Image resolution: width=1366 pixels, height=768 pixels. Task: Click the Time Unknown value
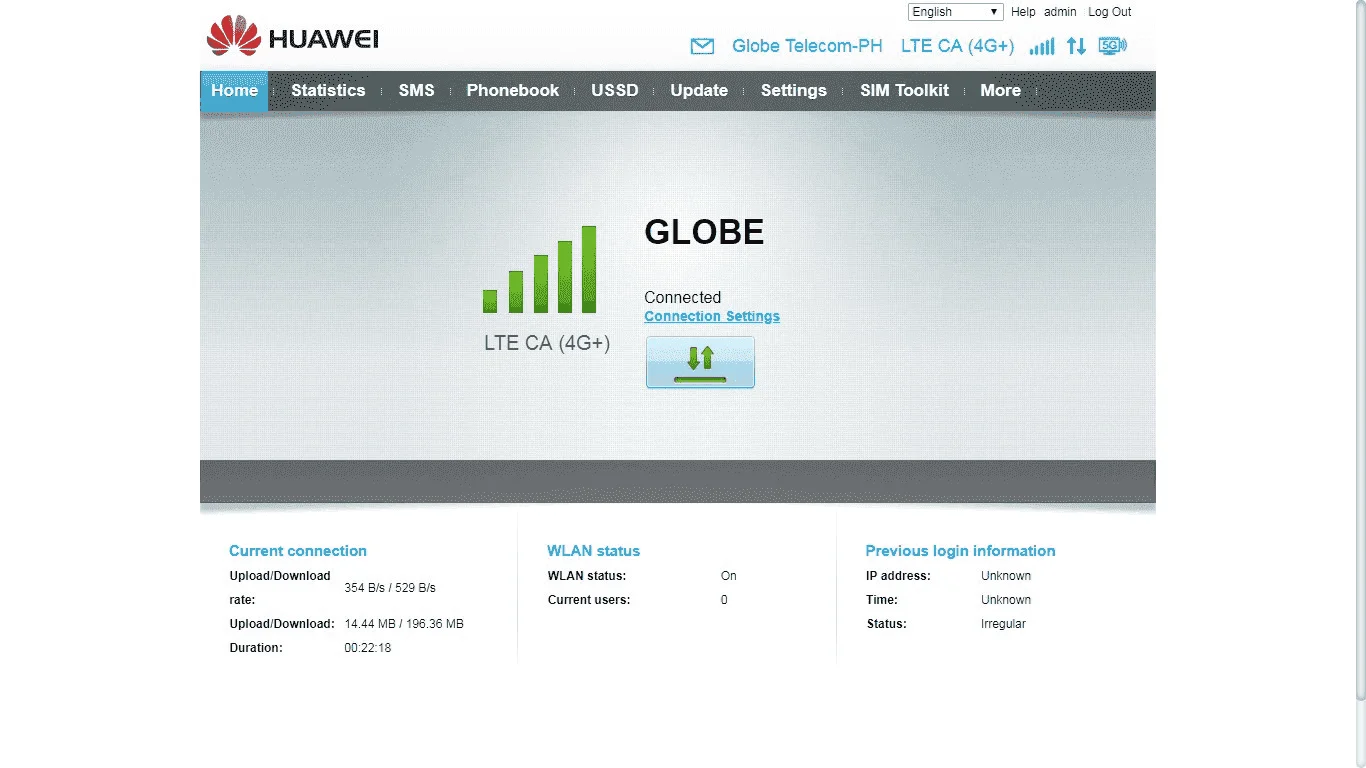tap(1006, 600)
